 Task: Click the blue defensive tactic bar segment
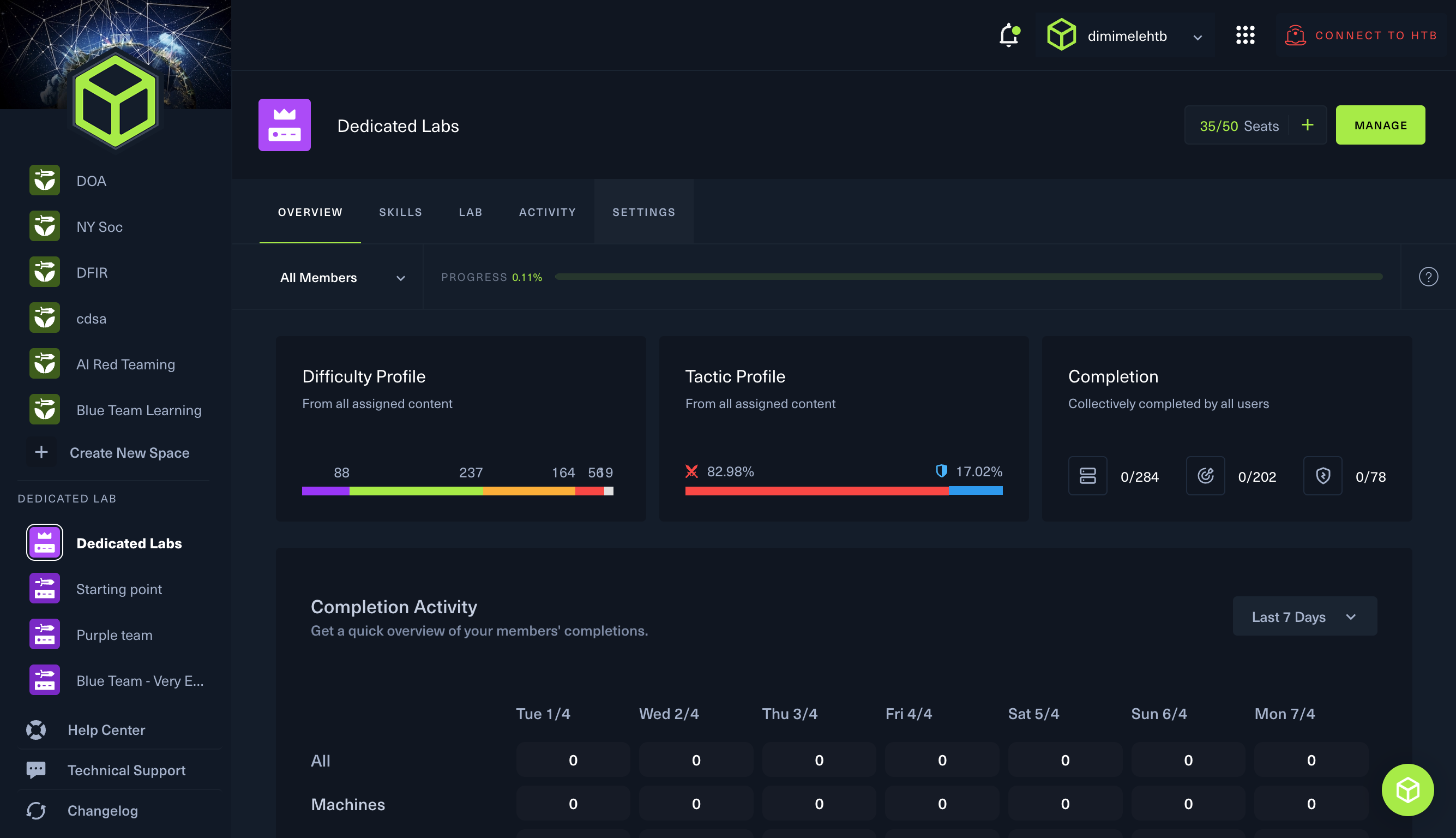976,491
